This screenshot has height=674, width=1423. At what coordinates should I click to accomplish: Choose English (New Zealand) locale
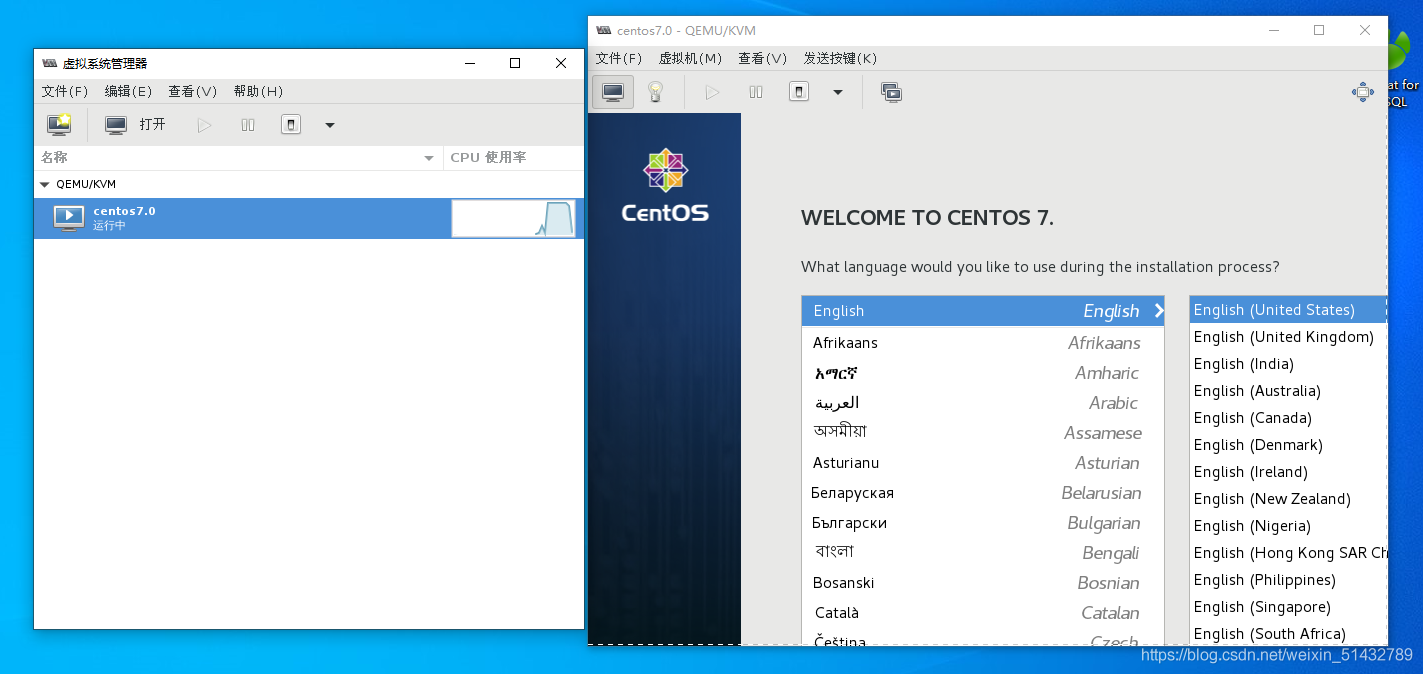(1288, 499)
